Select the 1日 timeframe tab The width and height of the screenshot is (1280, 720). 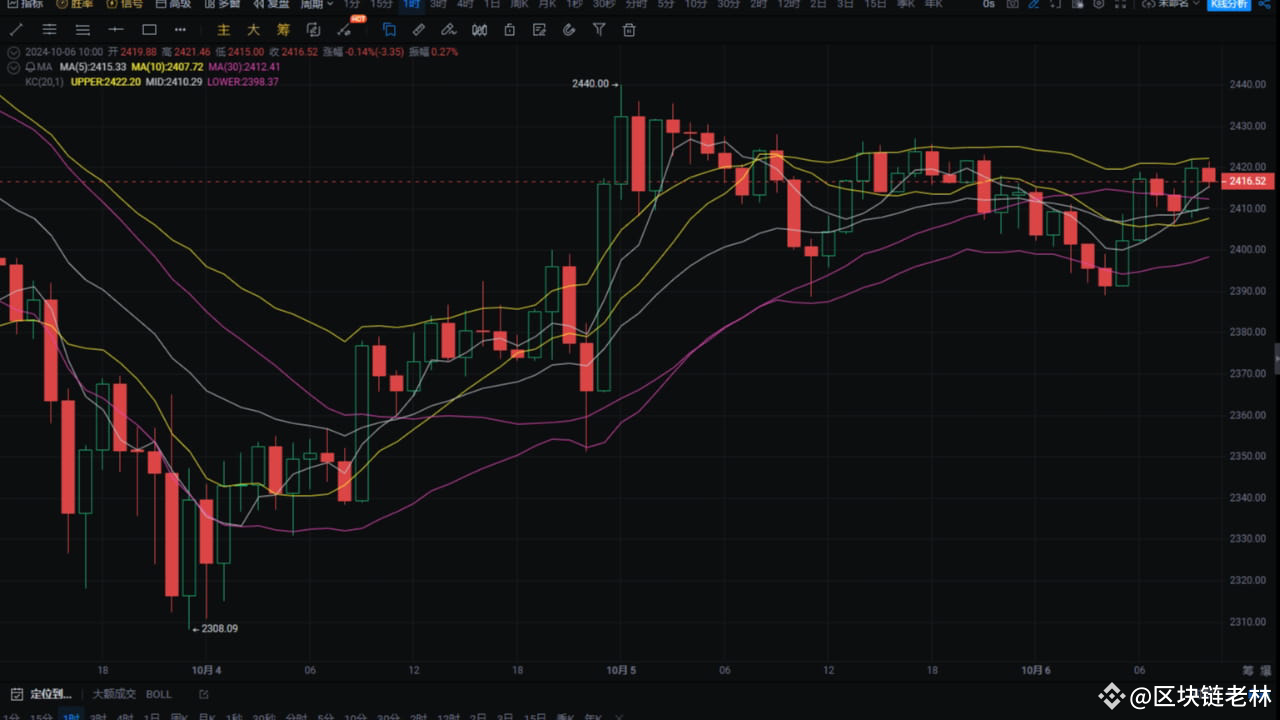[492, 4]
